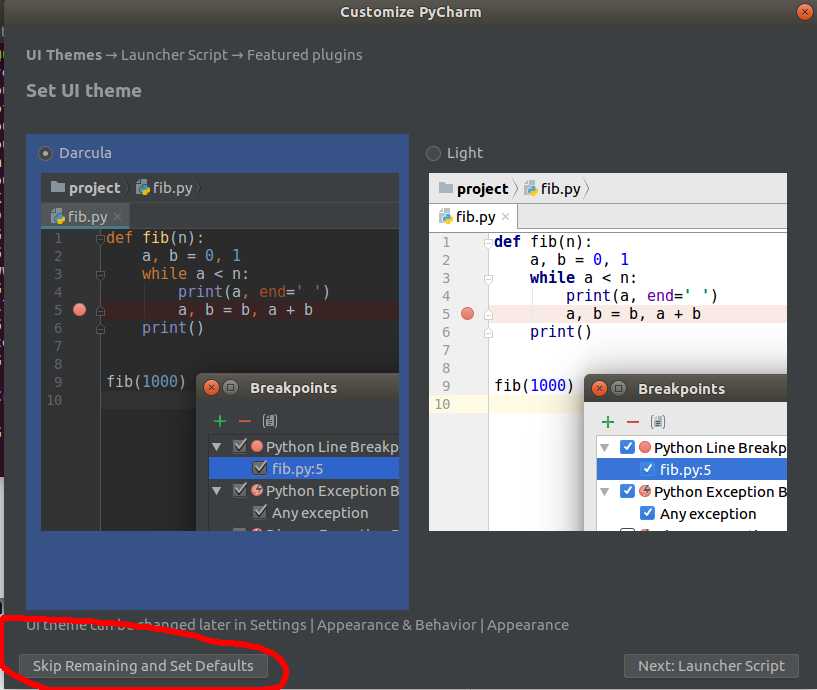
Task: Select the fib.py tab in Darcula preview
Action: coord(85,216)
